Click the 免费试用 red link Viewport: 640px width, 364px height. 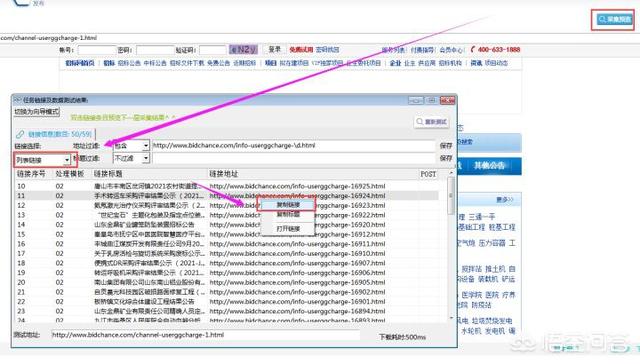(301, 49)
